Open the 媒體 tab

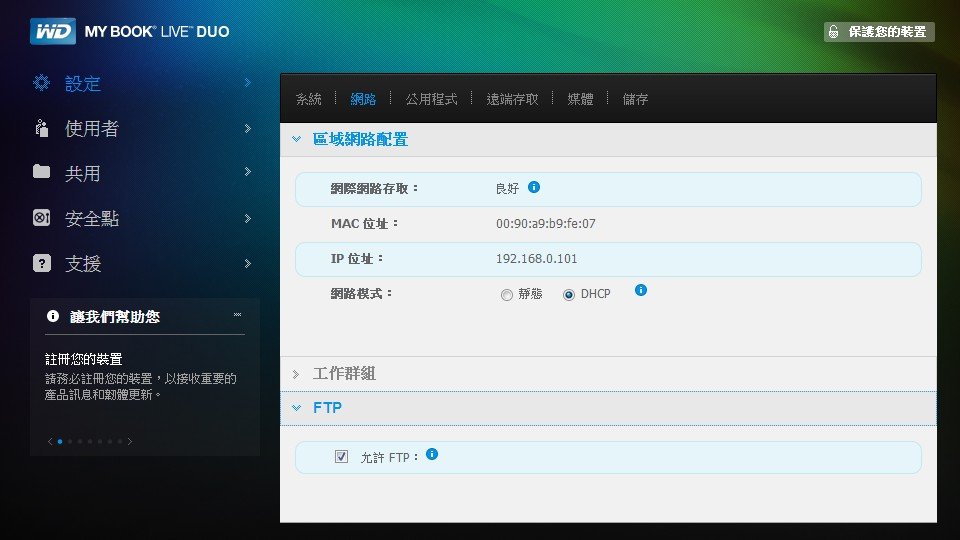[x=580, y=99]
